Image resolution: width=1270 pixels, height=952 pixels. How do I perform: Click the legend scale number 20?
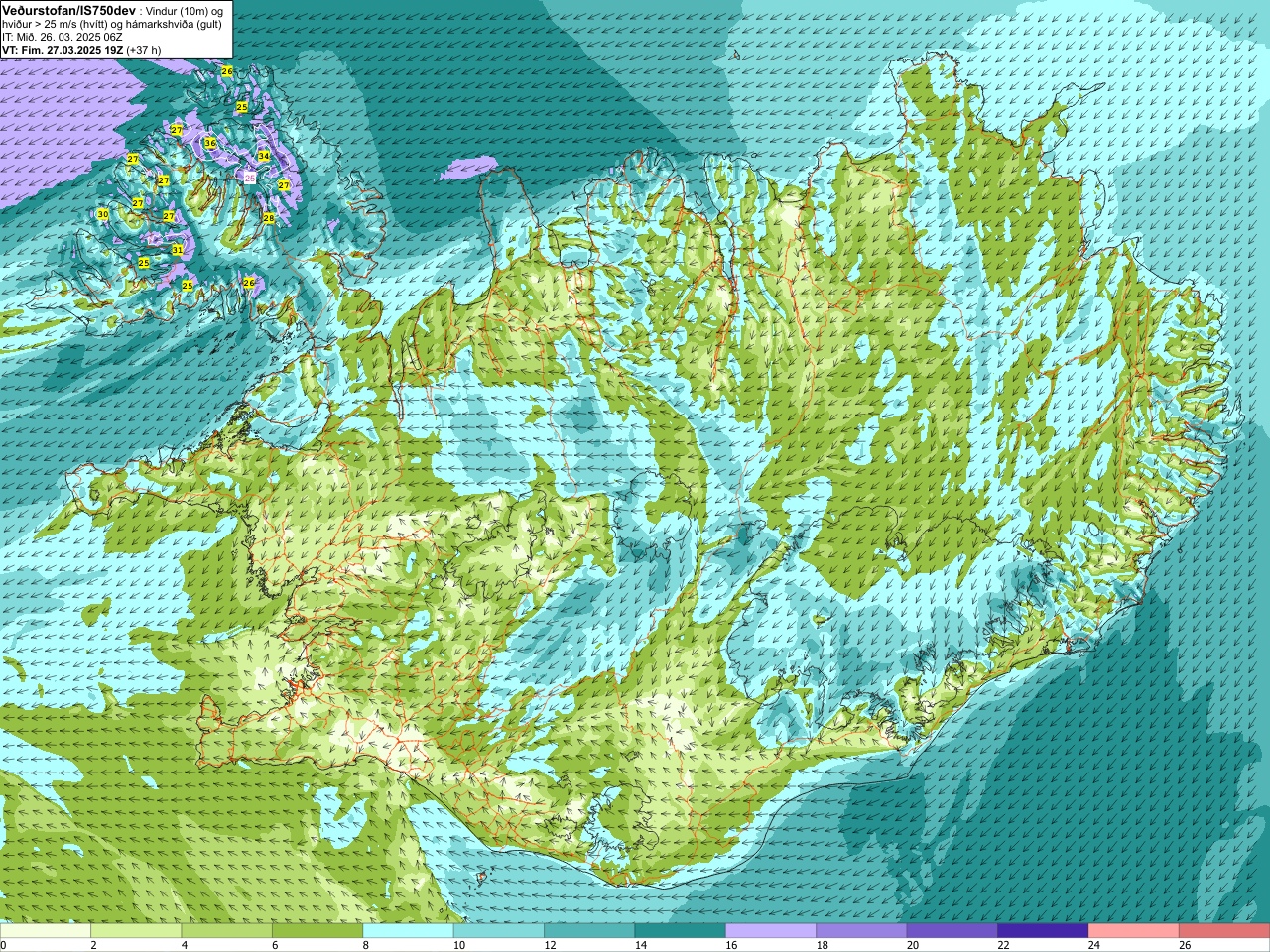913,945
